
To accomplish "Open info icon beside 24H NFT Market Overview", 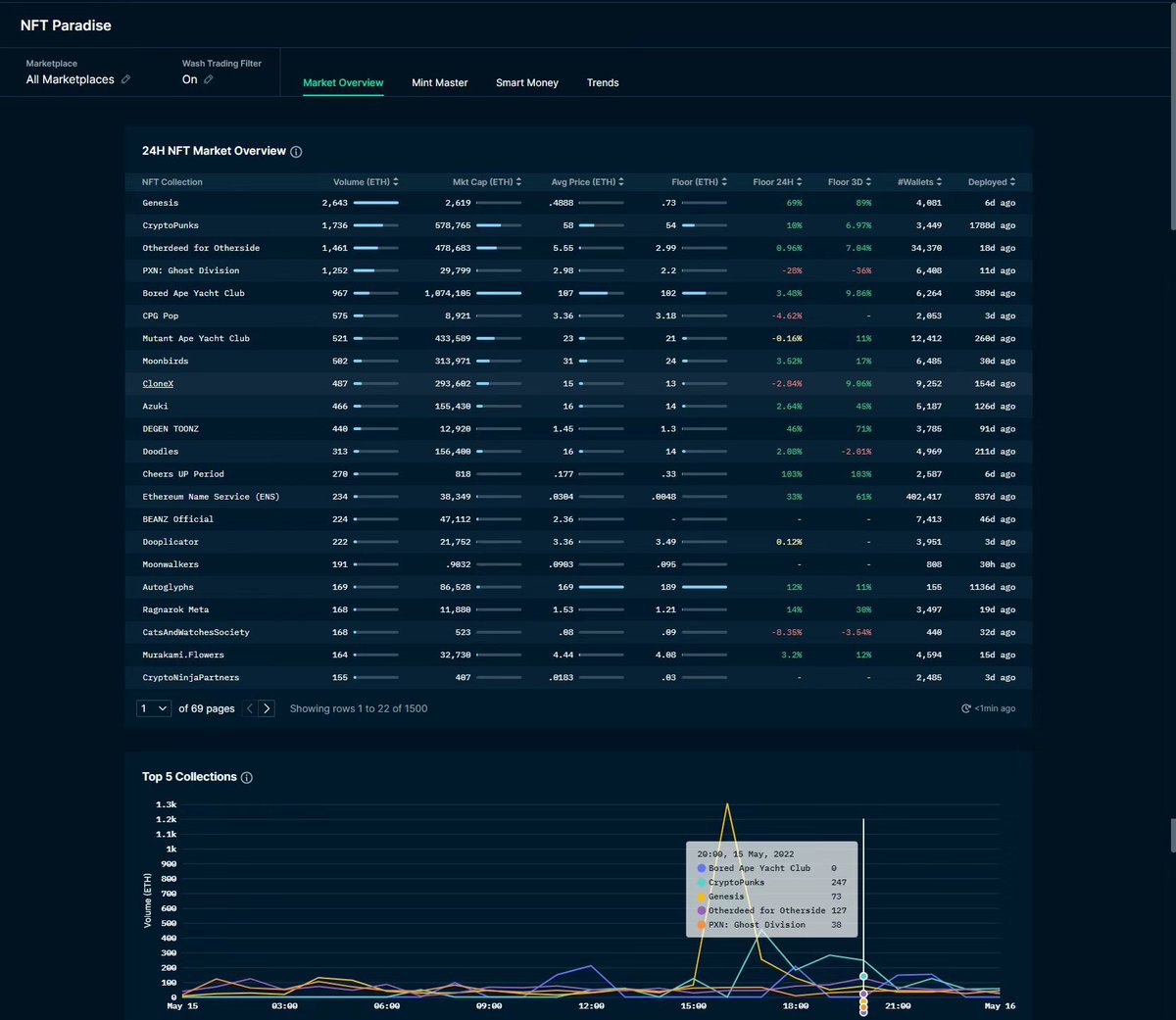I will (x=296, y=152).
